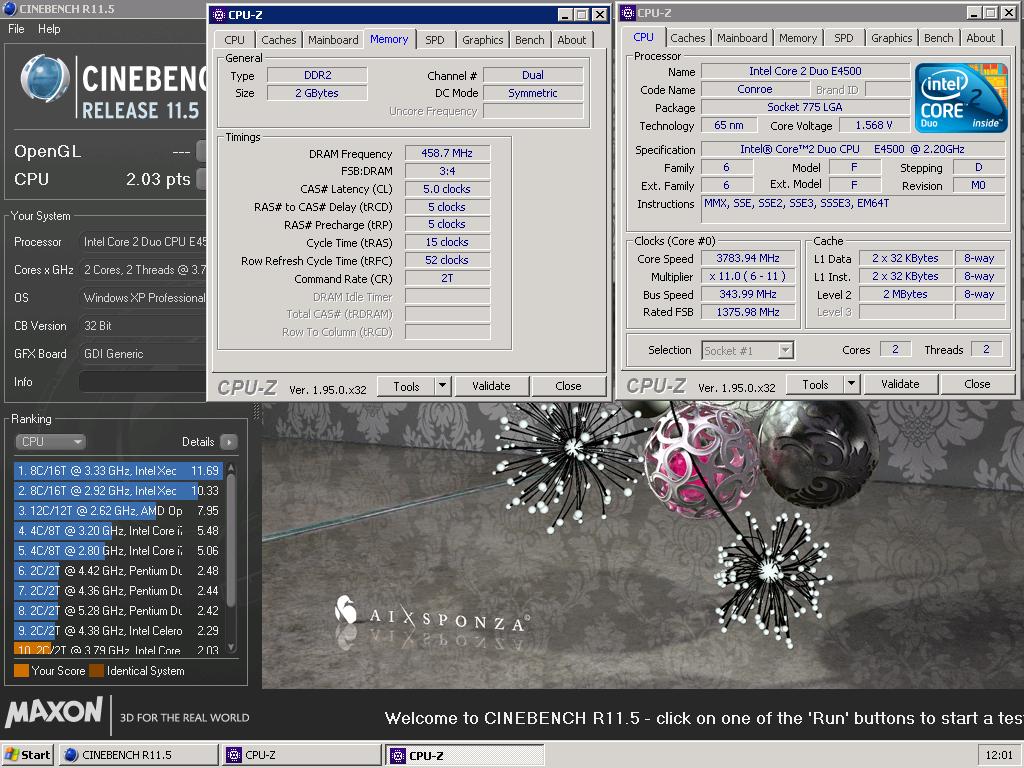
Task: Click Core Voltage value 1.568 V
Action: [x=874, y=125]
